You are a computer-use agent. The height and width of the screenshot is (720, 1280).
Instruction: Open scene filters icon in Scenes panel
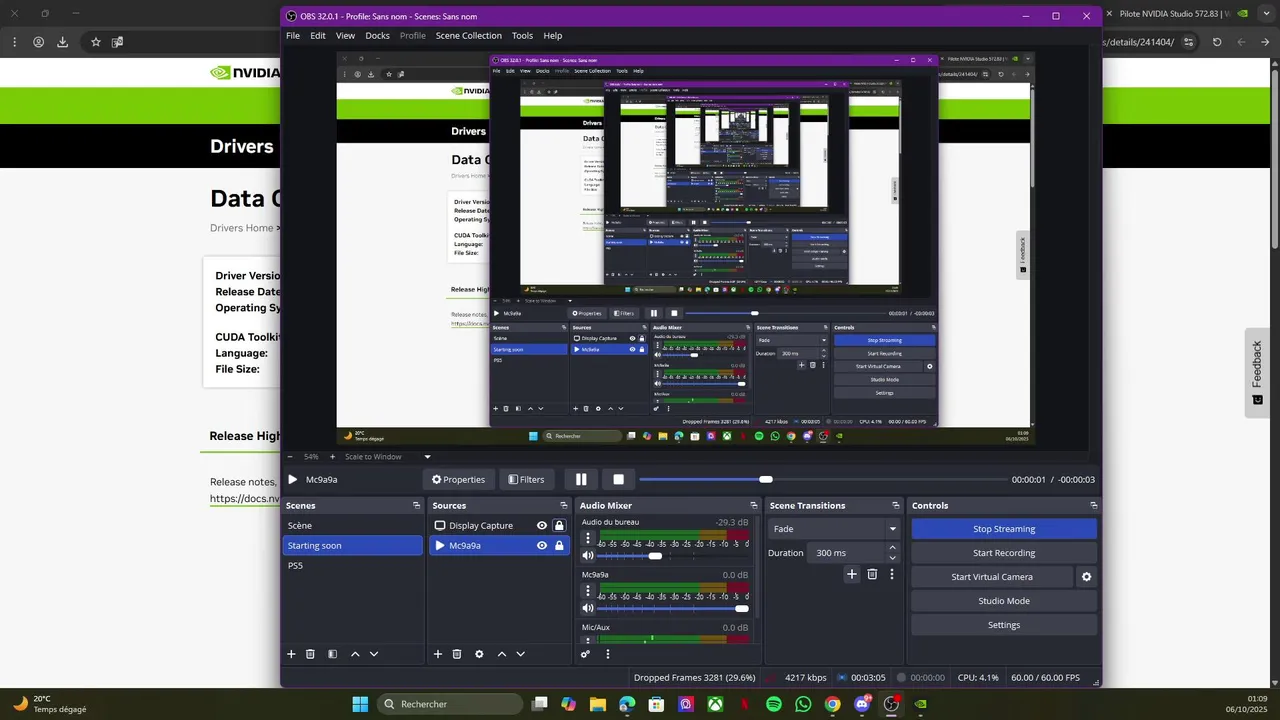[332, 654]
